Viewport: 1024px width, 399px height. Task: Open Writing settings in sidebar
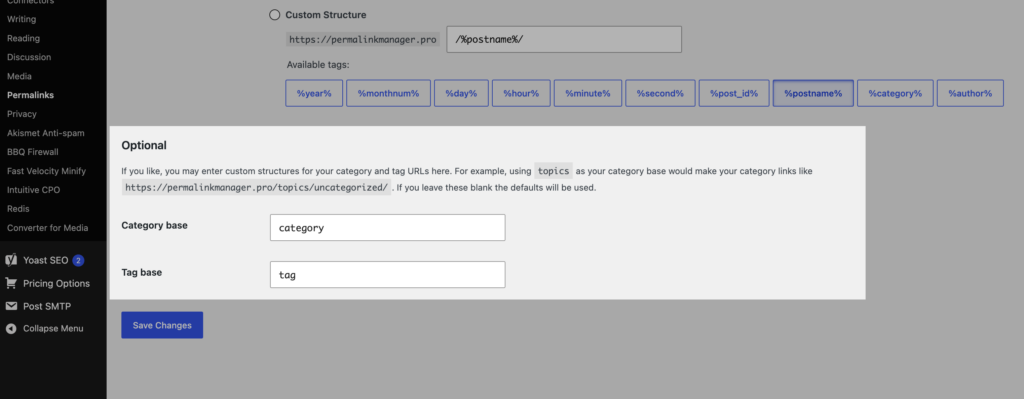22,19
